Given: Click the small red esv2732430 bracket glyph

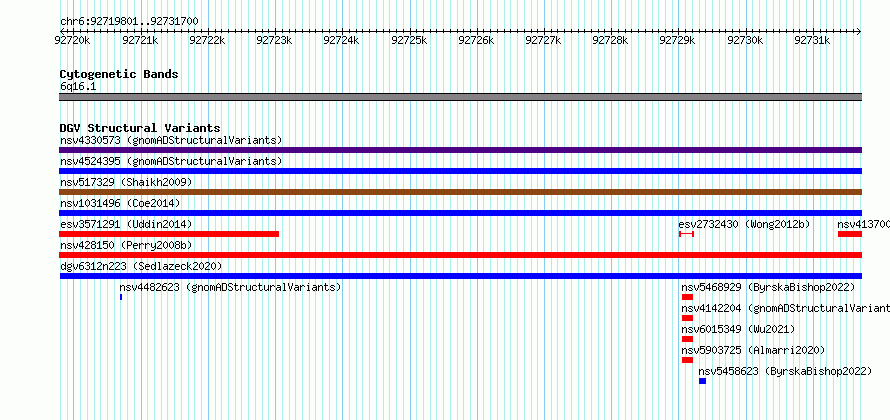Looking at the screenshot, I should [686, 234].
